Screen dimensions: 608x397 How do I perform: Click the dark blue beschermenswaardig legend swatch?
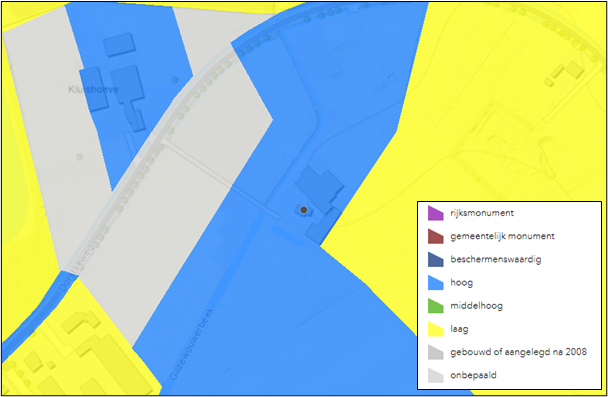pyautogui.click(x=435, y=260)
